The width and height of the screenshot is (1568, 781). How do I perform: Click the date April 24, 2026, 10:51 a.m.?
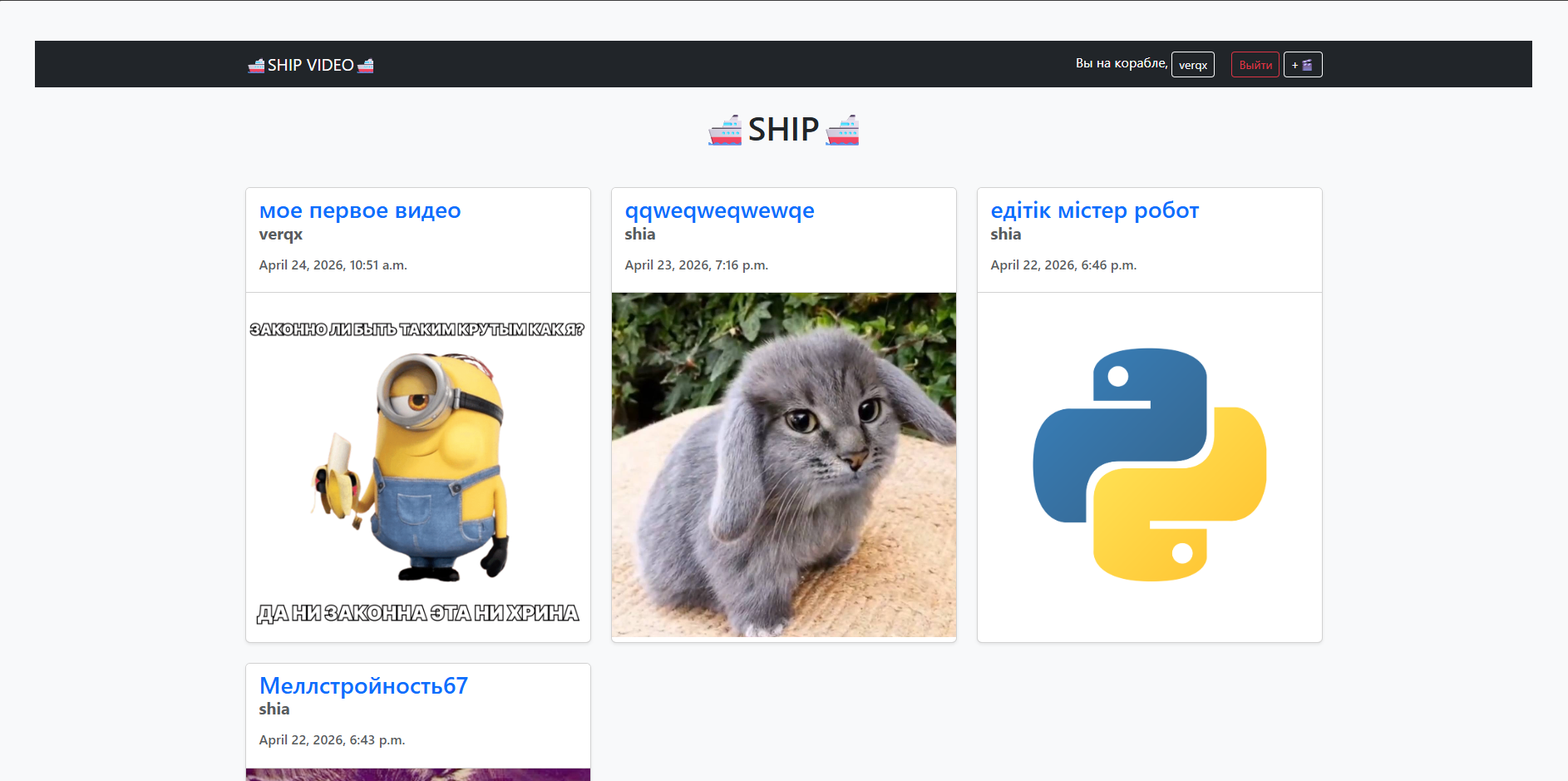[x=333, y=265]
